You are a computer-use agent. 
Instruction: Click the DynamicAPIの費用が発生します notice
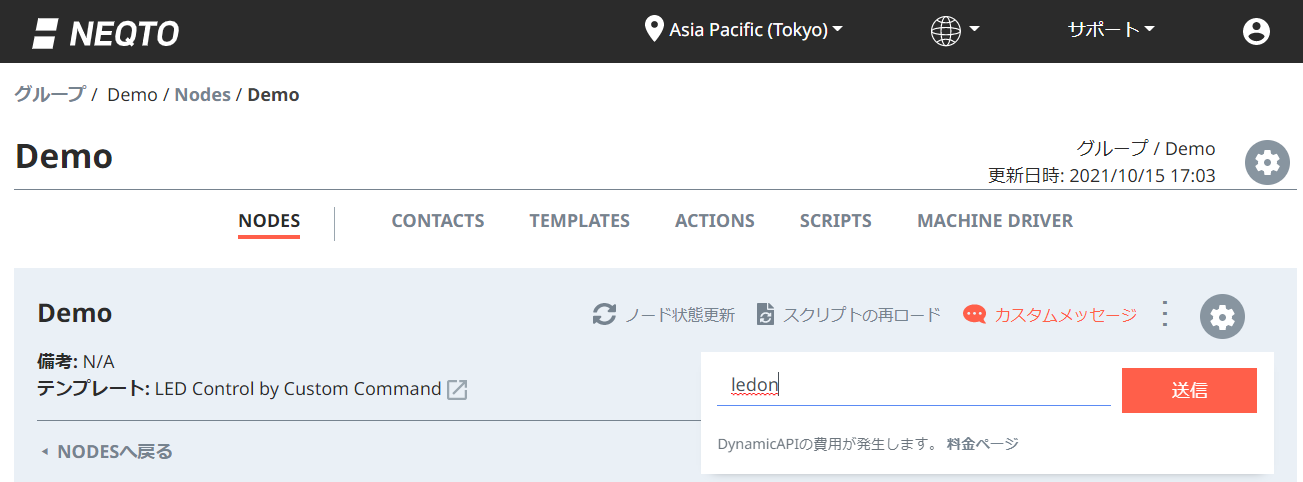tap(828, 444)
